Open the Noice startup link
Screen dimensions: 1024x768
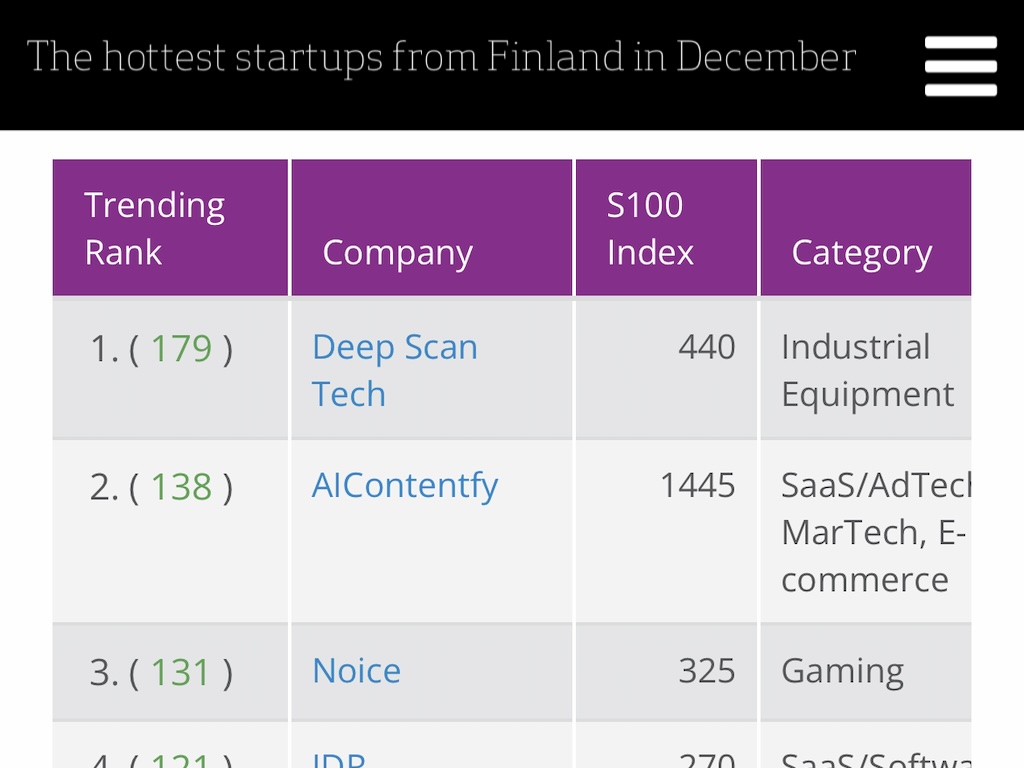click(x=356, y=670)
